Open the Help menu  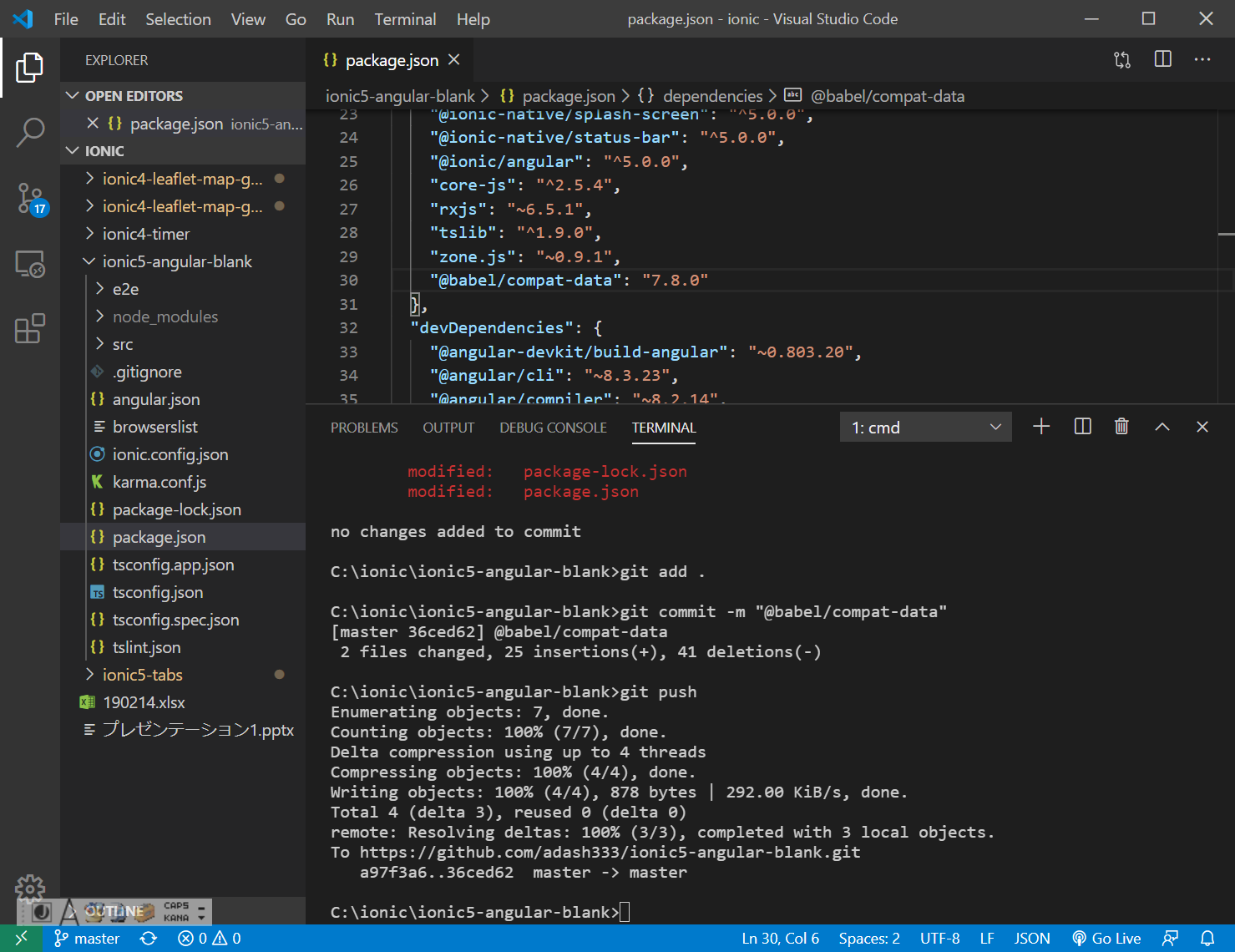point(473,19)
